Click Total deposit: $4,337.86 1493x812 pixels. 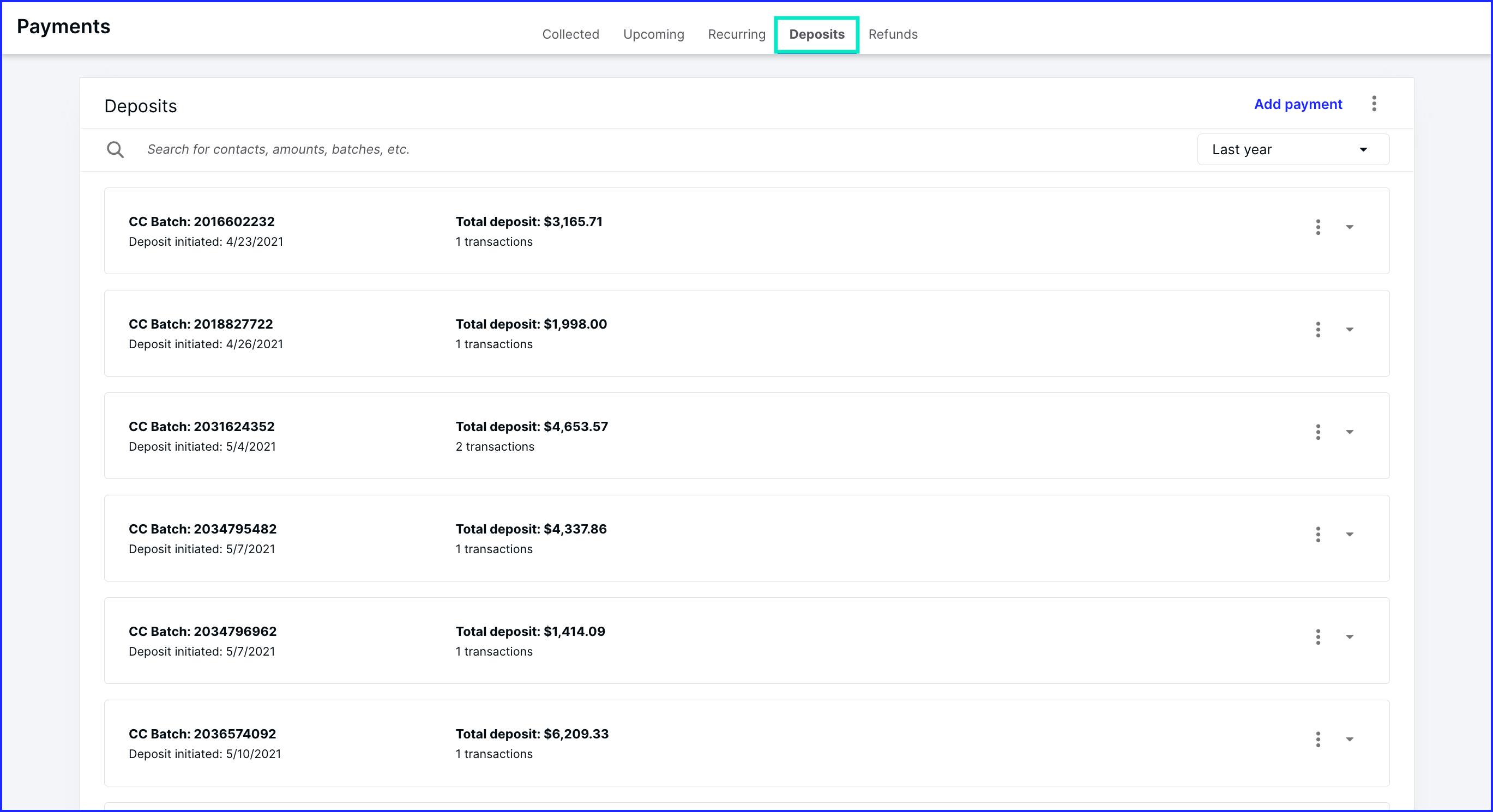pos(532,529)
